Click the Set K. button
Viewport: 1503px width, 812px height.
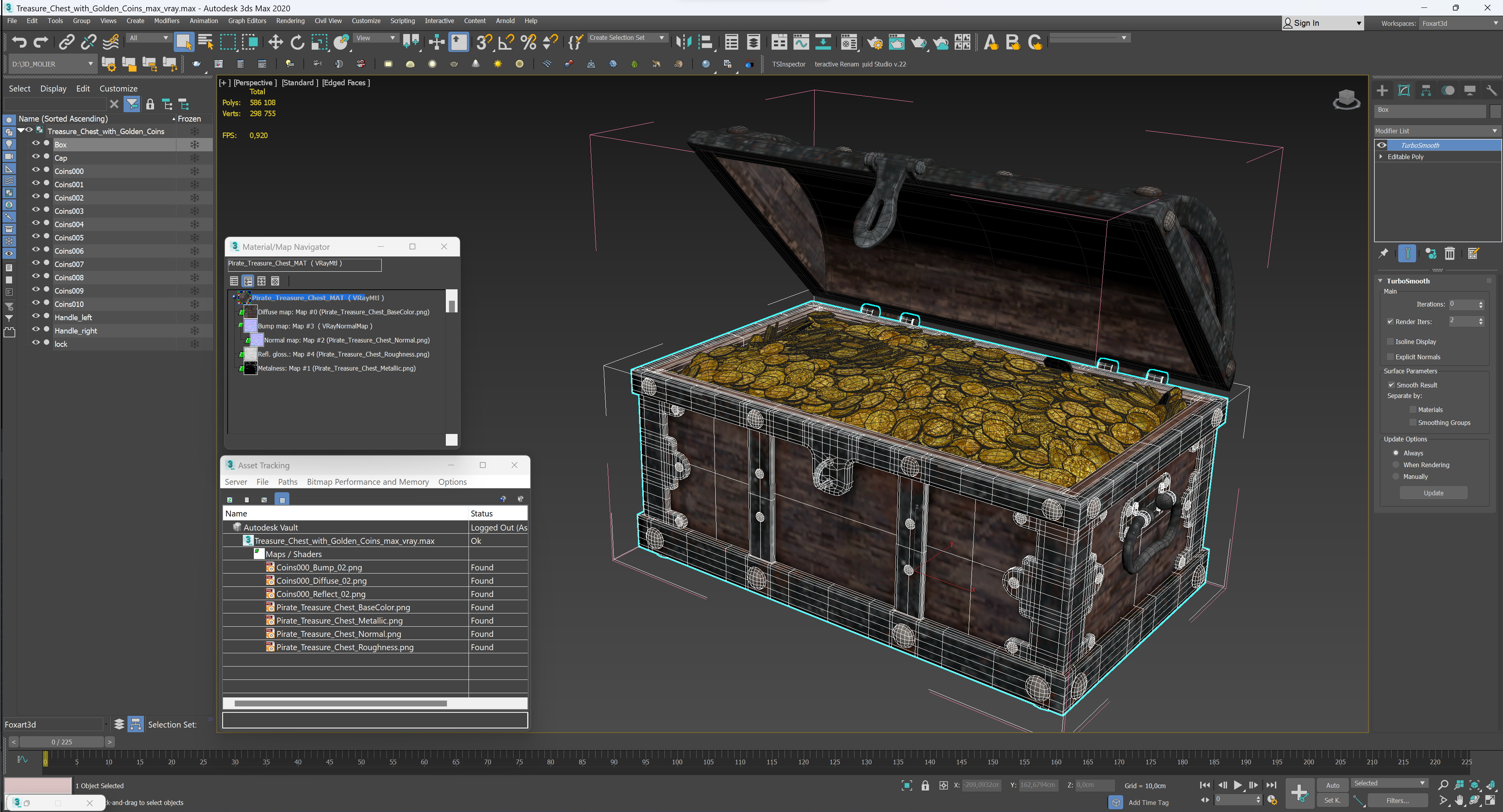click(x=1332, y=800)
